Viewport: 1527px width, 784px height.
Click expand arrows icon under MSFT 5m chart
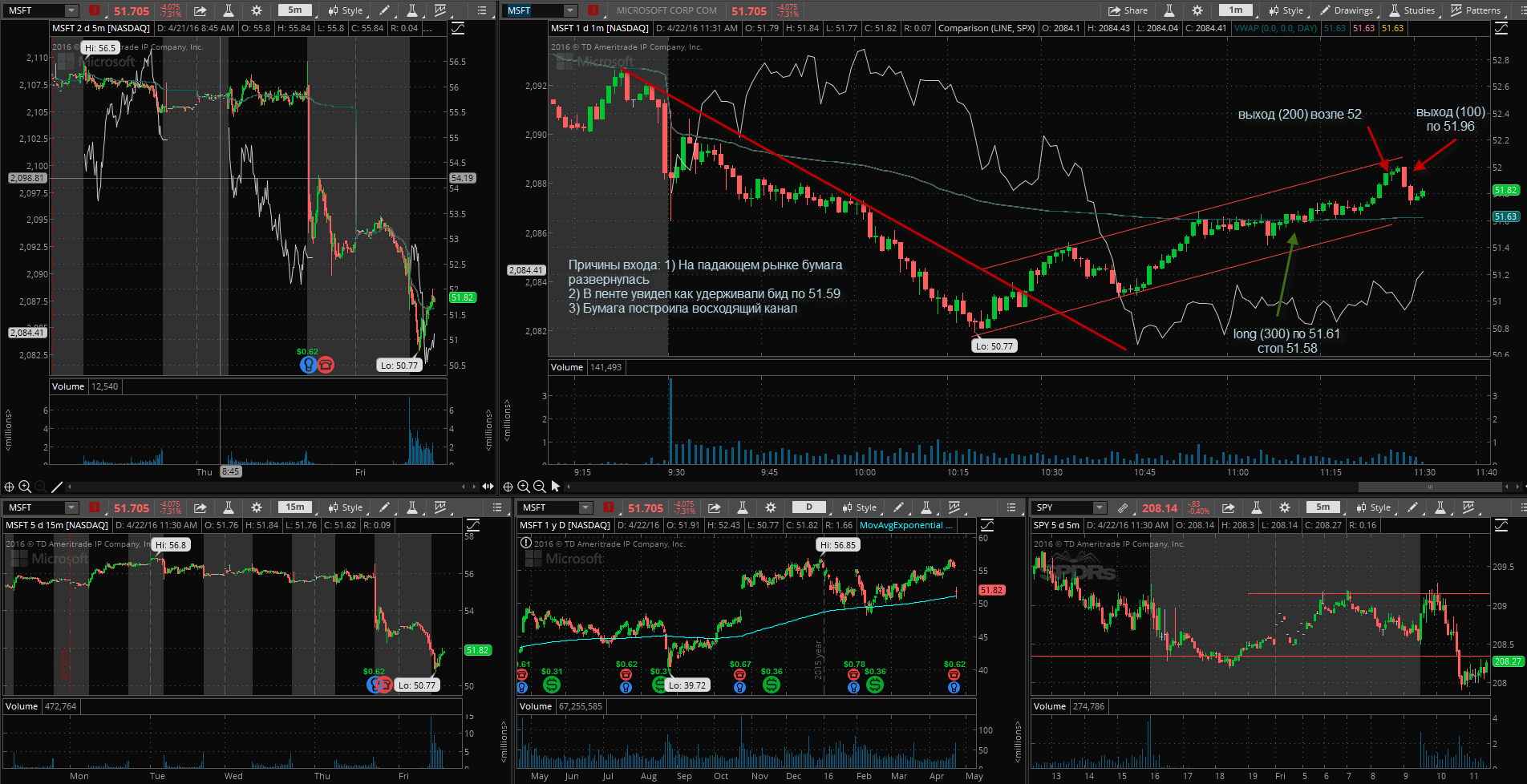tap(488, 487)
